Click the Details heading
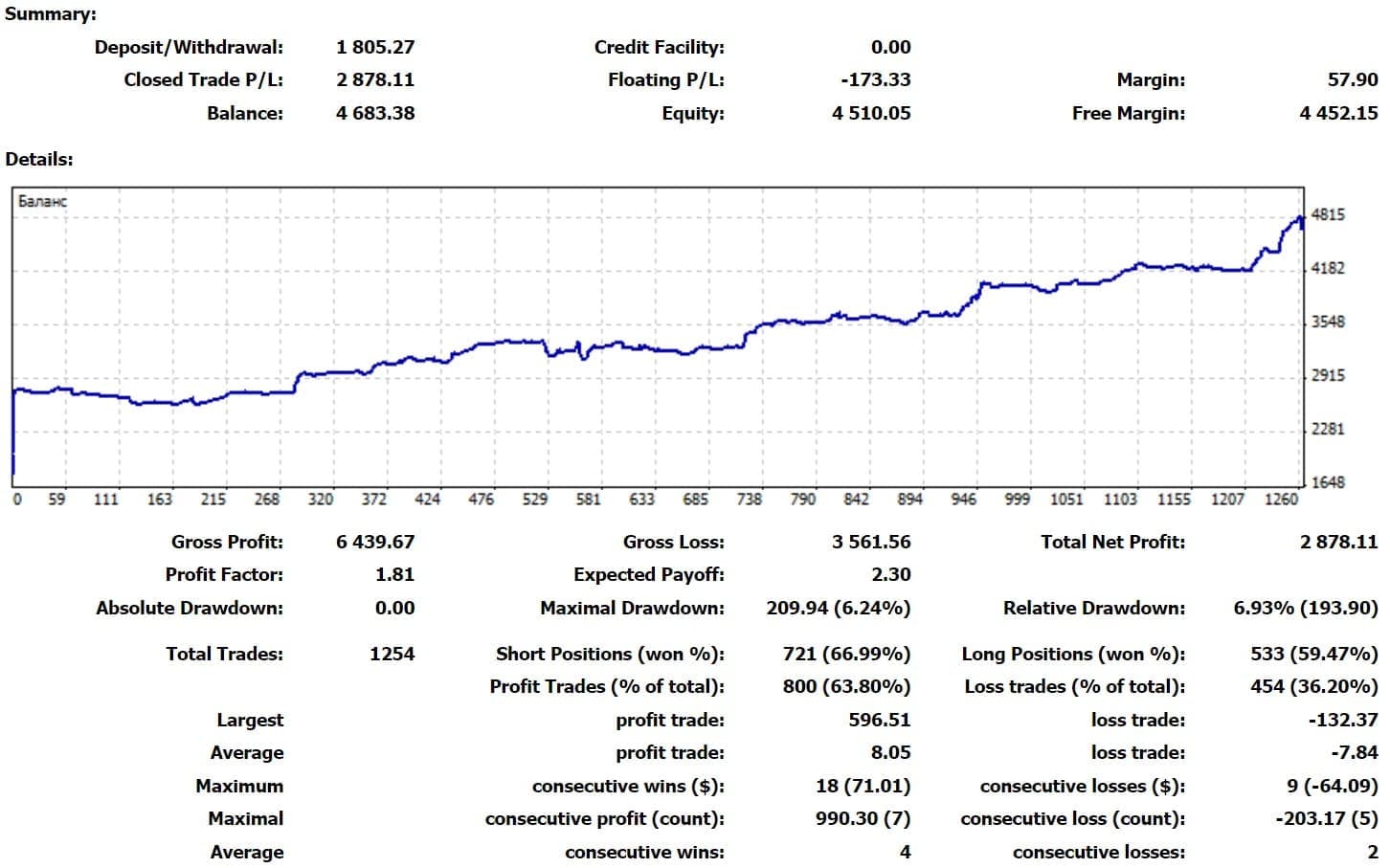 39,159
